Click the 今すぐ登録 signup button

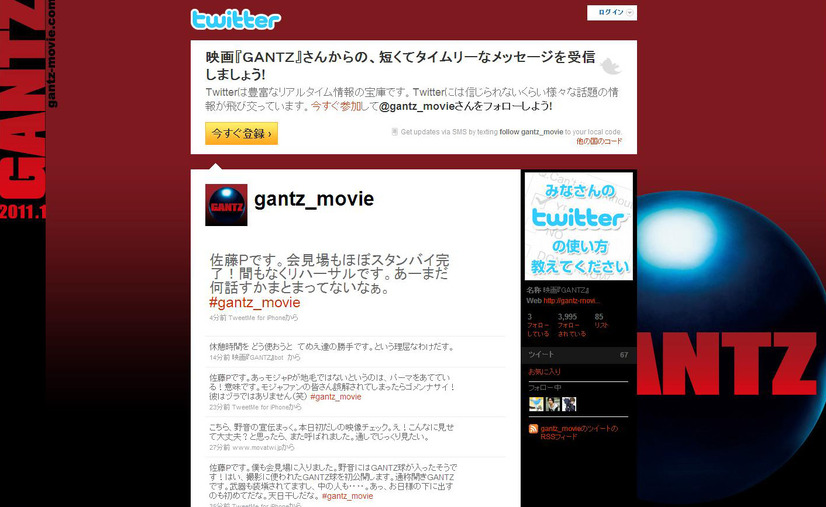click(241, 133)
